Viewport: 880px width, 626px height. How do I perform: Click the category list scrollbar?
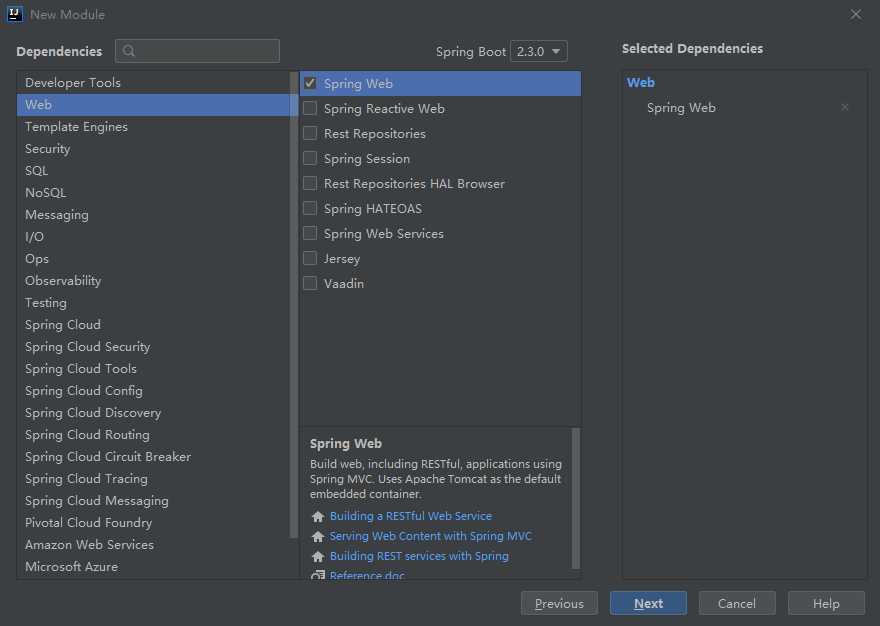294,305
